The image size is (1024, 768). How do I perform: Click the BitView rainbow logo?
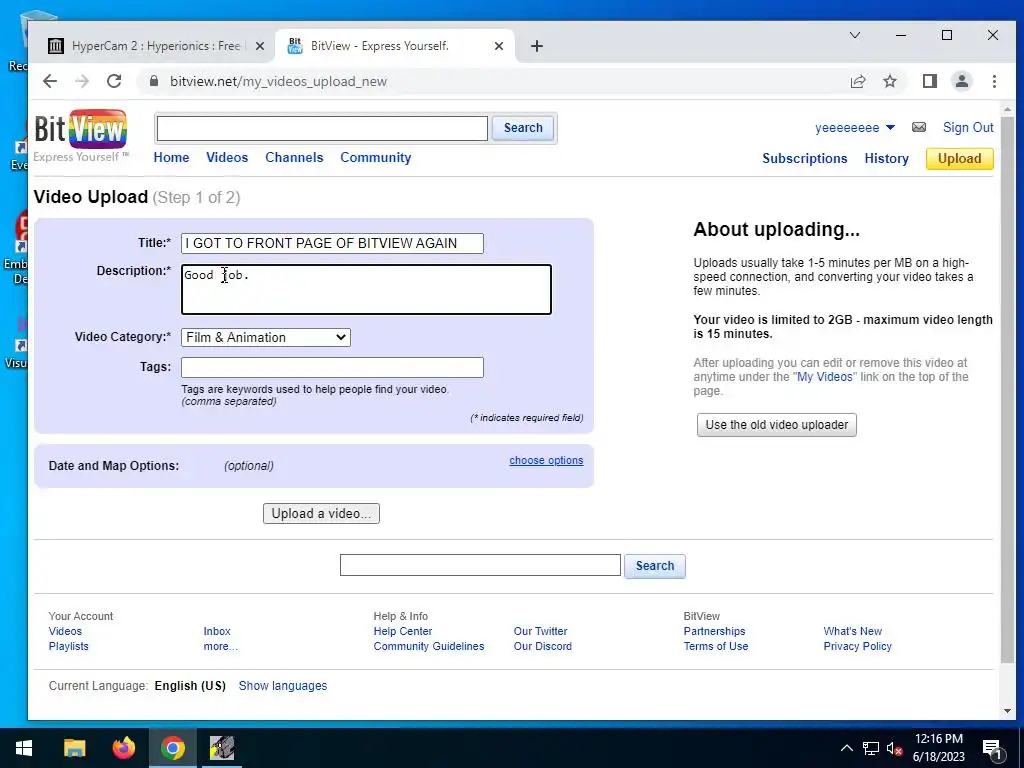(x=81, y=129)
